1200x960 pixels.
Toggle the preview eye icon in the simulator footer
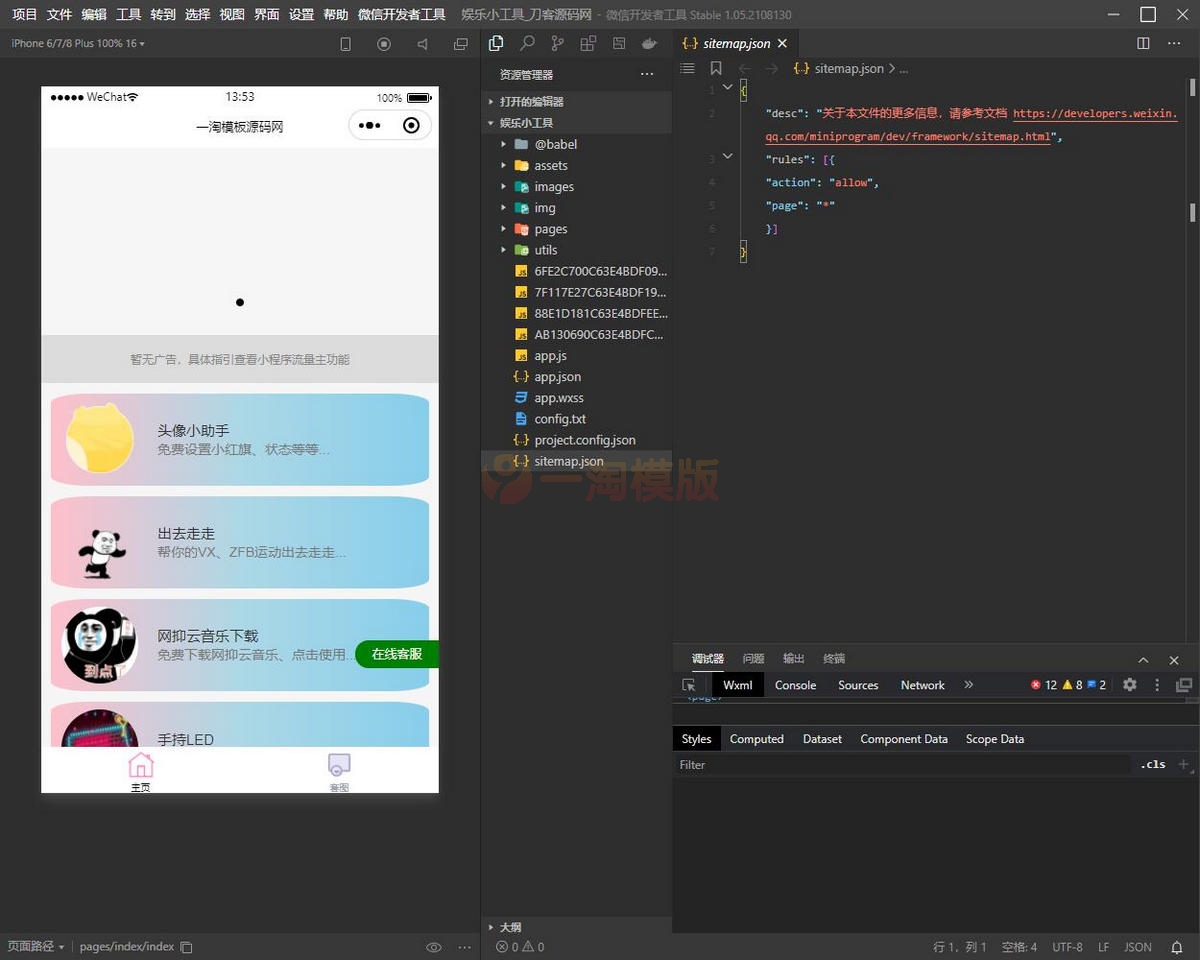(x=434, y=947)
